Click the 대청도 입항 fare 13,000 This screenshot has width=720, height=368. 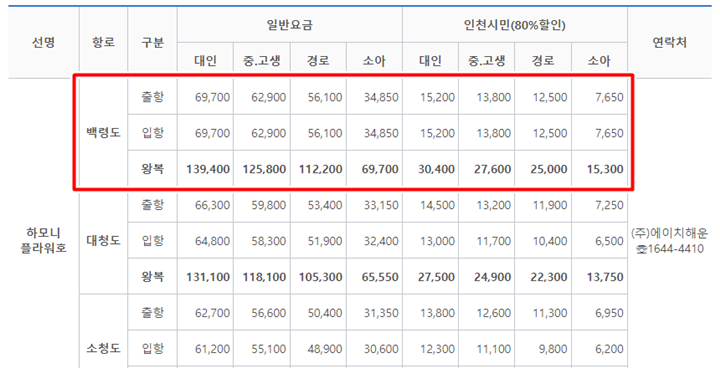point(438,241)
